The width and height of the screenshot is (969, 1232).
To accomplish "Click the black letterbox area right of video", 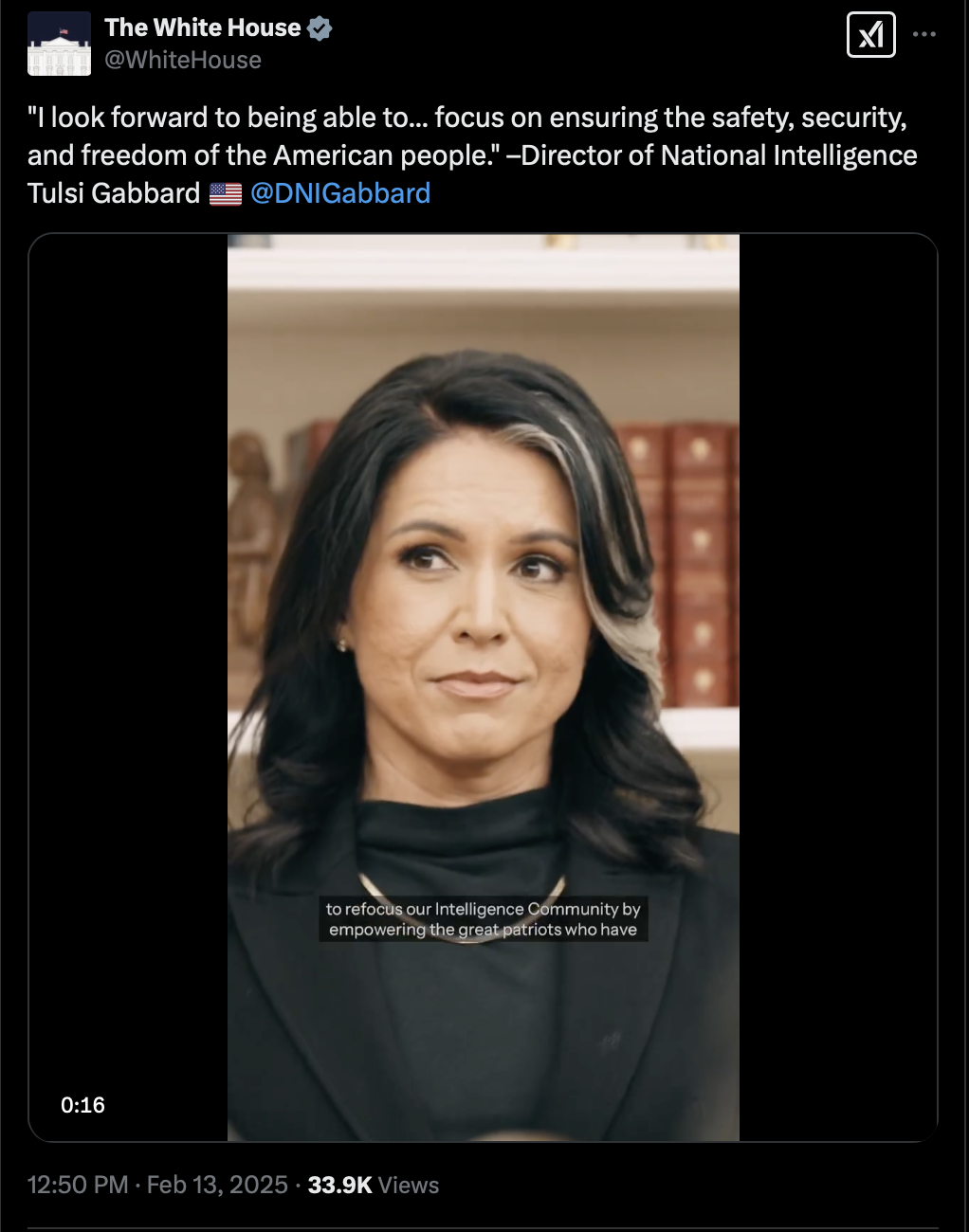I will pos(838,687).
